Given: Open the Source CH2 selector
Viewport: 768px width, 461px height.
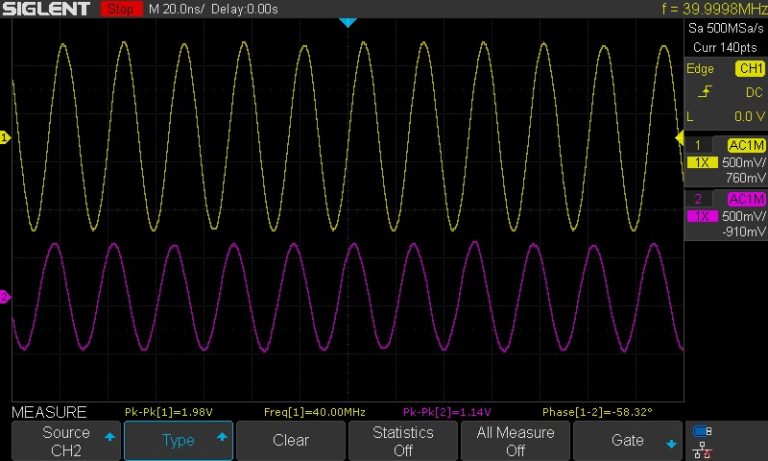Looking at the screenshot, I should (x=65, y=440).
